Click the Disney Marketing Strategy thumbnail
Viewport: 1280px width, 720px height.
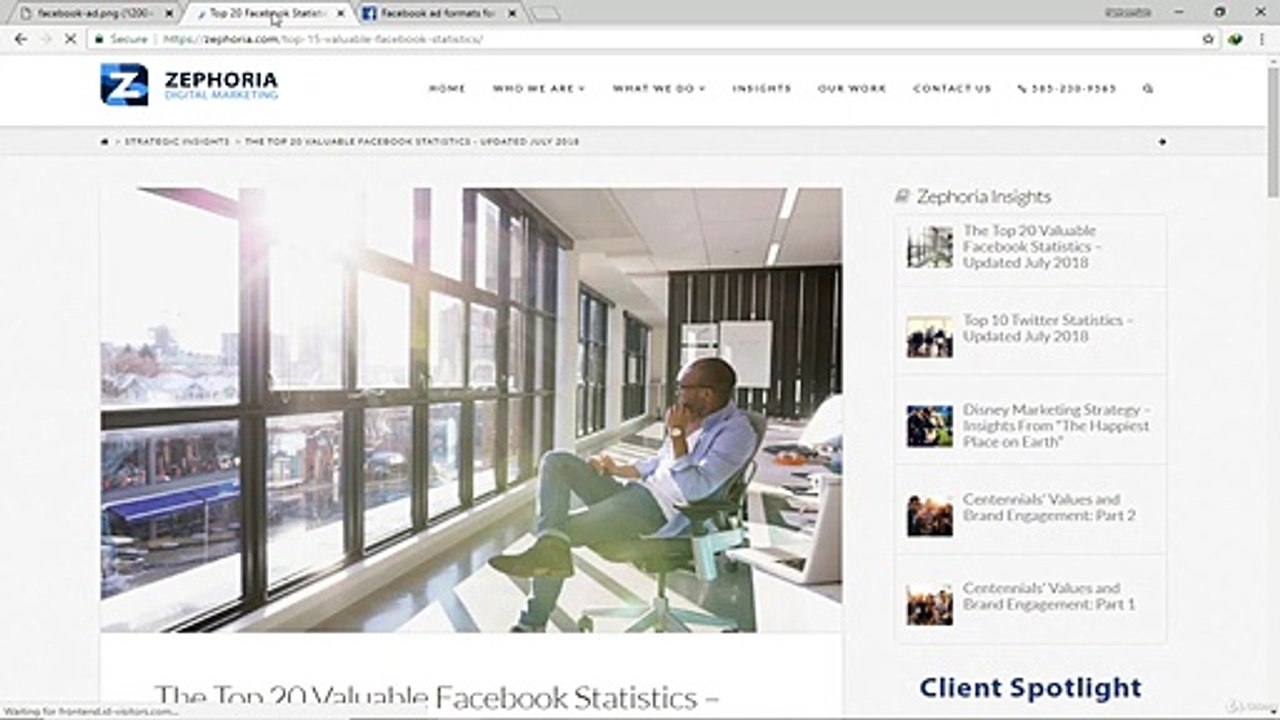929,426
